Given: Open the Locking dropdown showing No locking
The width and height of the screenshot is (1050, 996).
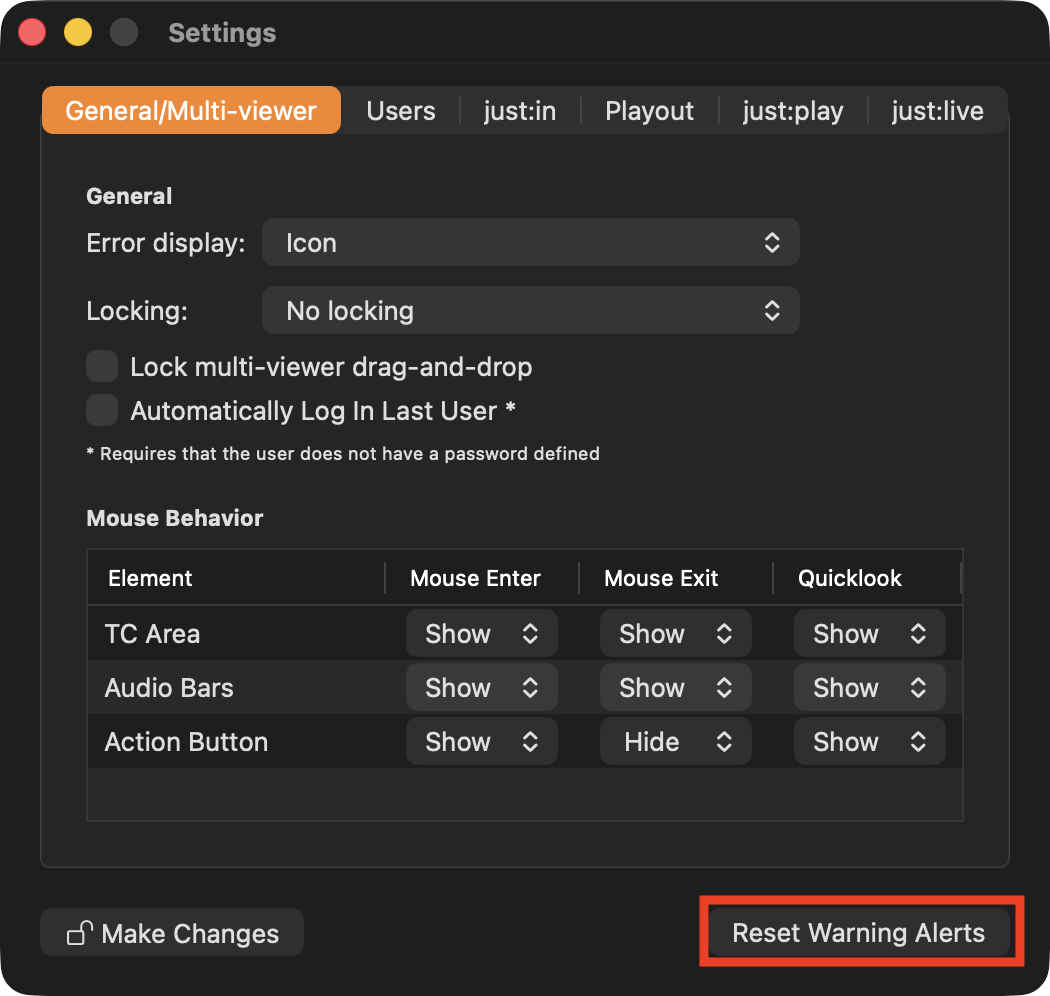Looking at the screenshot, I should [x=530, y=310].
